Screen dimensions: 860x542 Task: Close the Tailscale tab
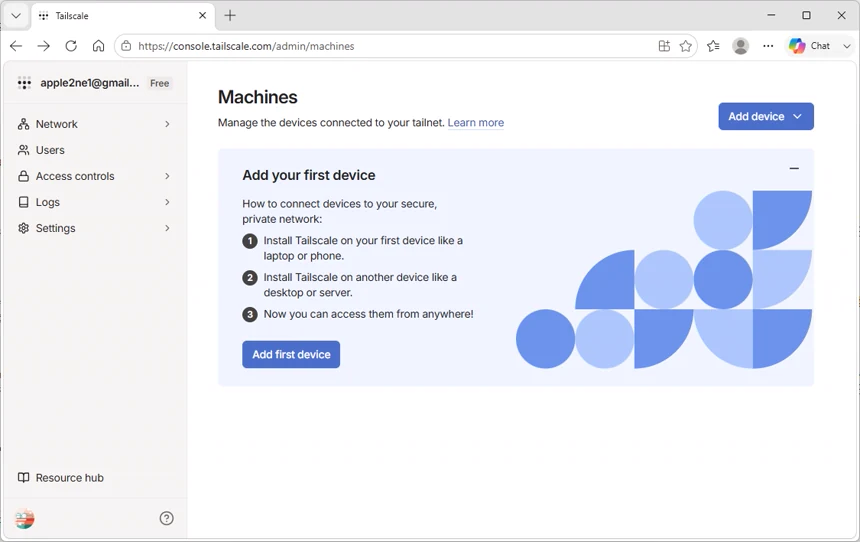202,15
